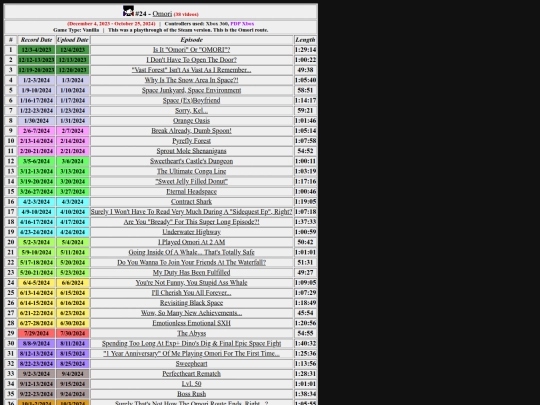540x405 pixels.
Task: Open episode 'I Don't Have To Open The Door?'
Action: pos(191,60)
